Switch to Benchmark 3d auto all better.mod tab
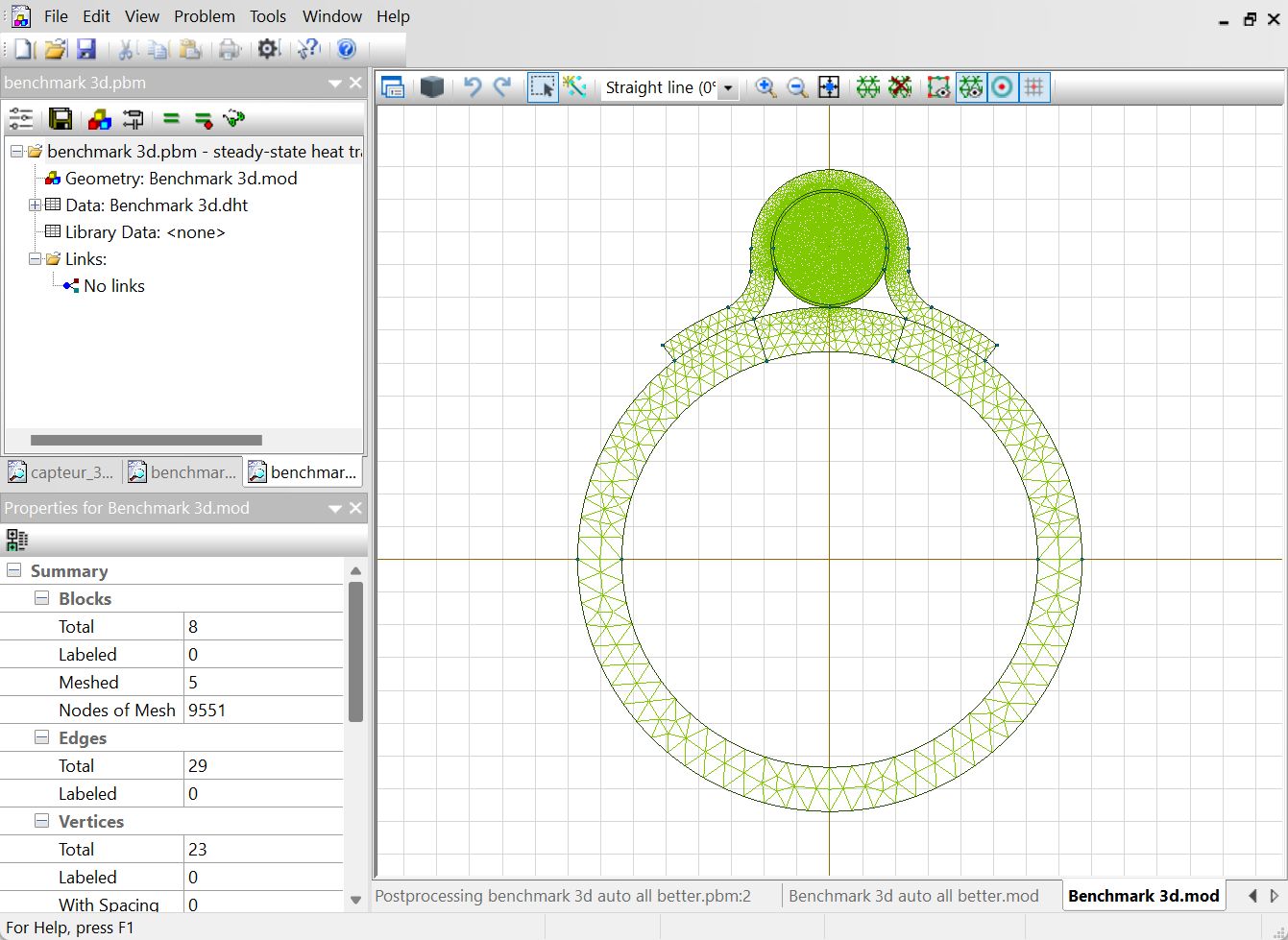The width and height of the screenshot is (1288, 940). [x=912, y=896]
